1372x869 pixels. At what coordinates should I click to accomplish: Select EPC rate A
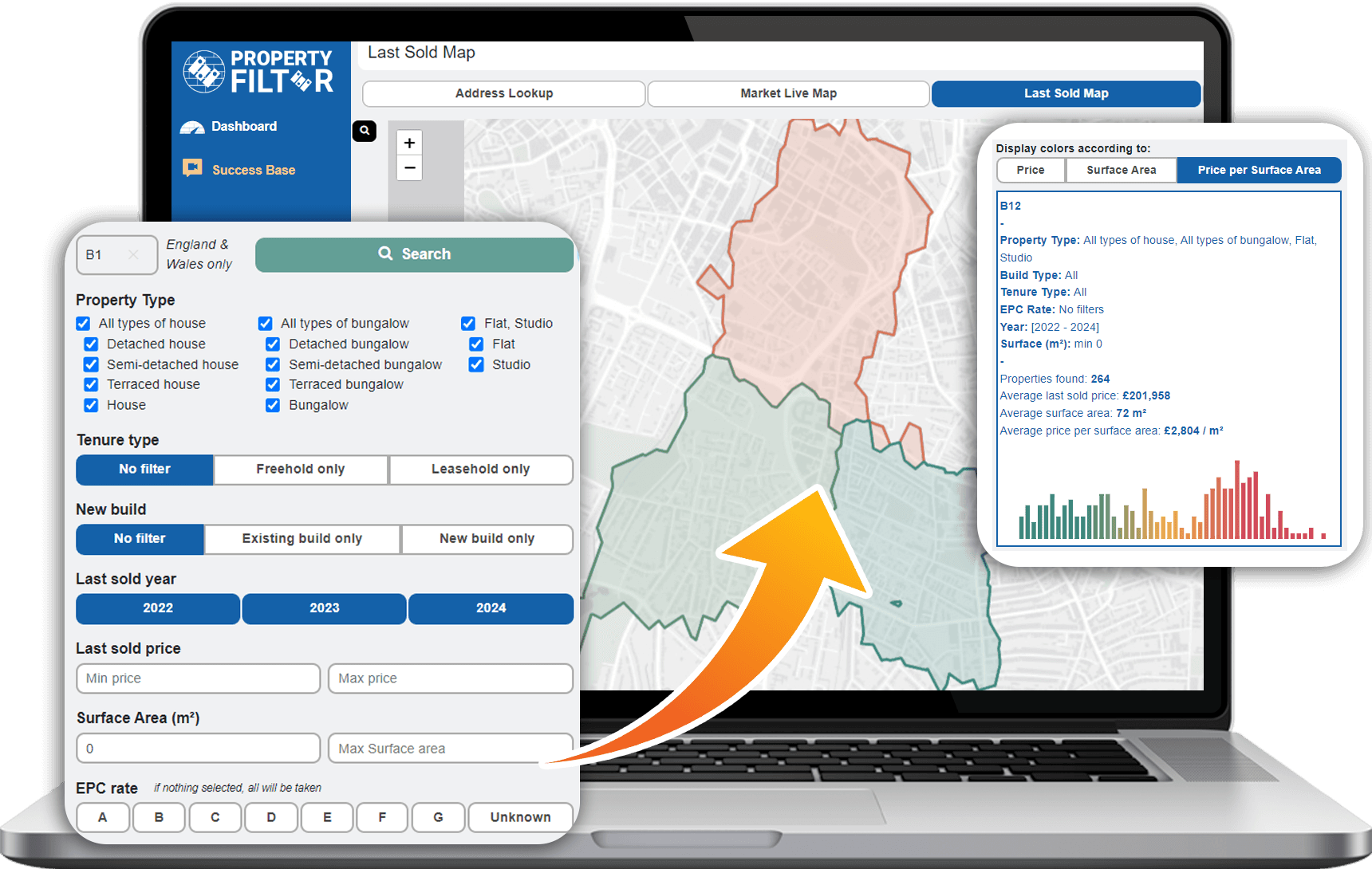coord(103,817)
